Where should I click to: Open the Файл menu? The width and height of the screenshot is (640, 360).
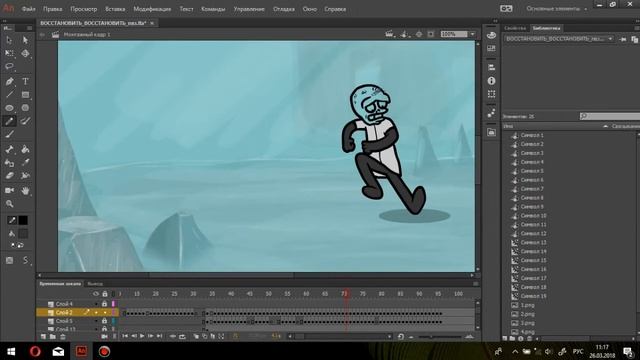pos(28,9)
